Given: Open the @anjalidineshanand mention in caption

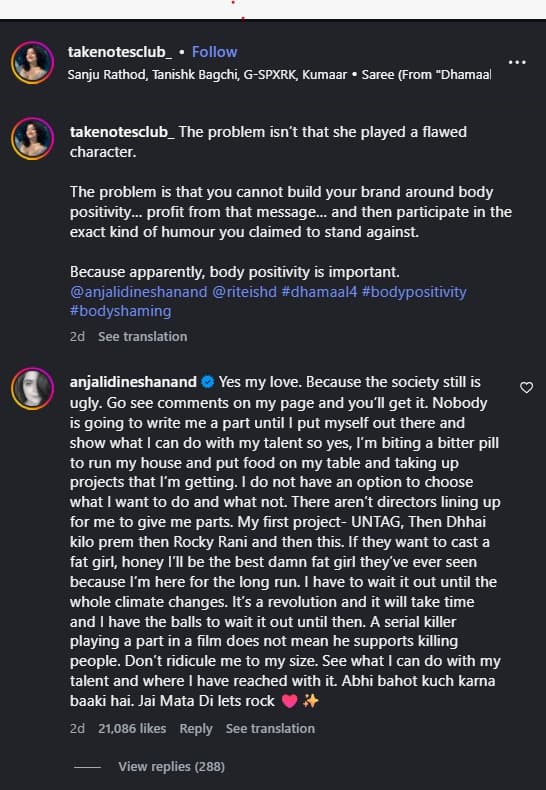Looking at the screenshot, I should pos(139,292).
